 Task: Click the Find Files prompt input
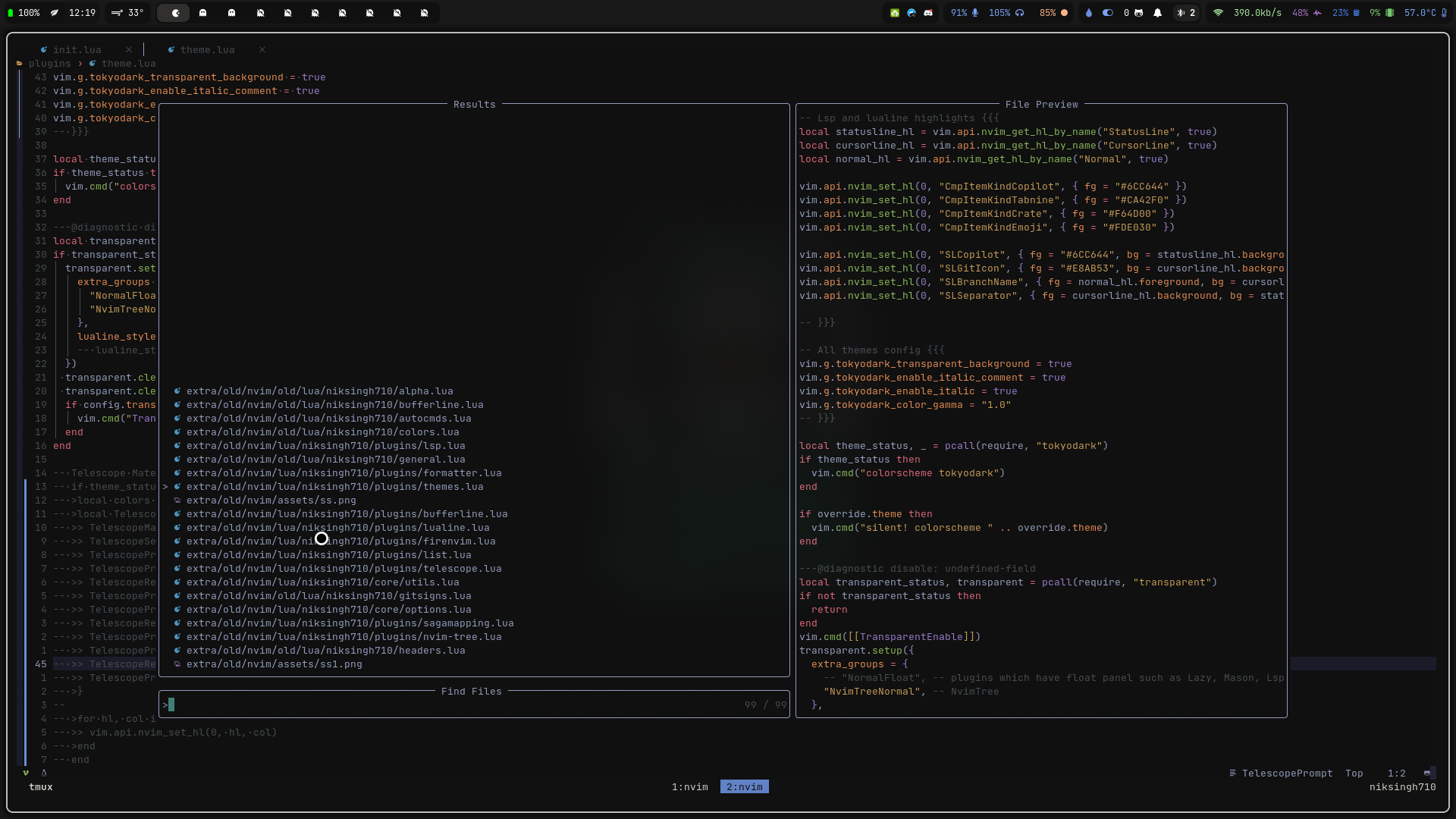(x=455, y=705)
